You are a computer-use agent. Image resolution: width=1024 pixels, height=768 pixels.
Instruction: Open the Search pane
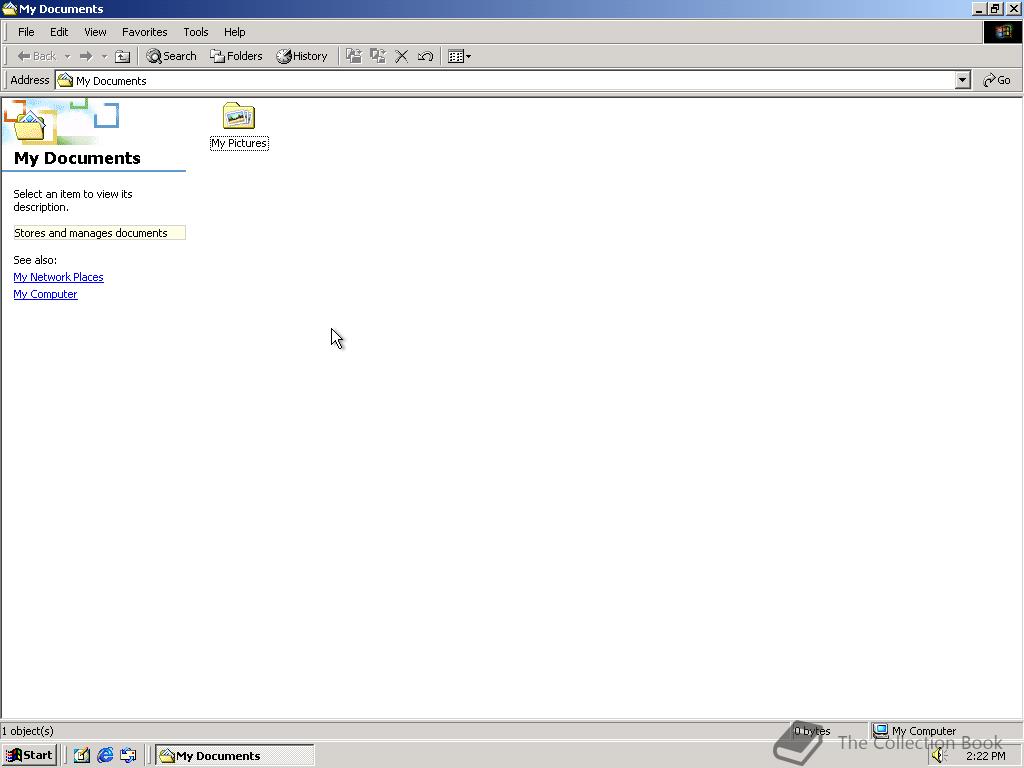pyautogui.click(x=171, y=56)
